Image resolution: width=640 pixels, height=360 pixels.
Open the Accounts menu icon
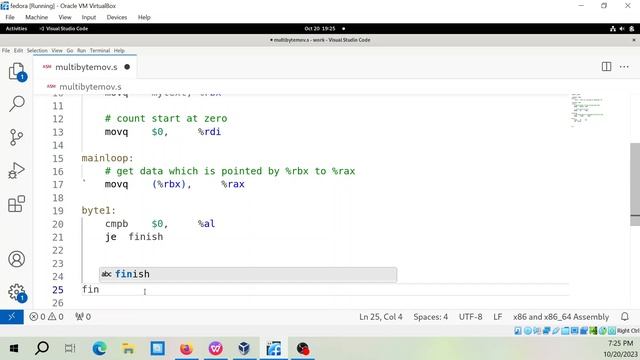point(17,259)
